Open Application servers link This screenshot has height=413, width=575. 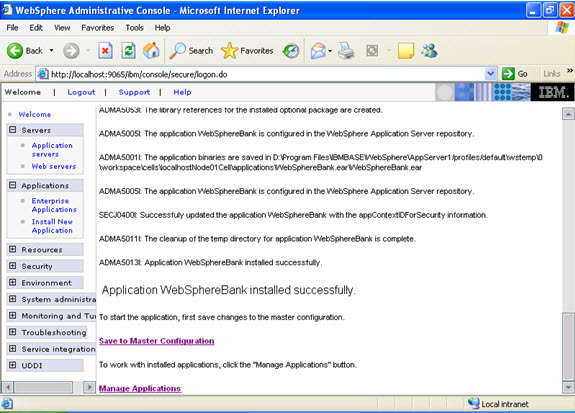pyautogui.click(x=52, y=150)
